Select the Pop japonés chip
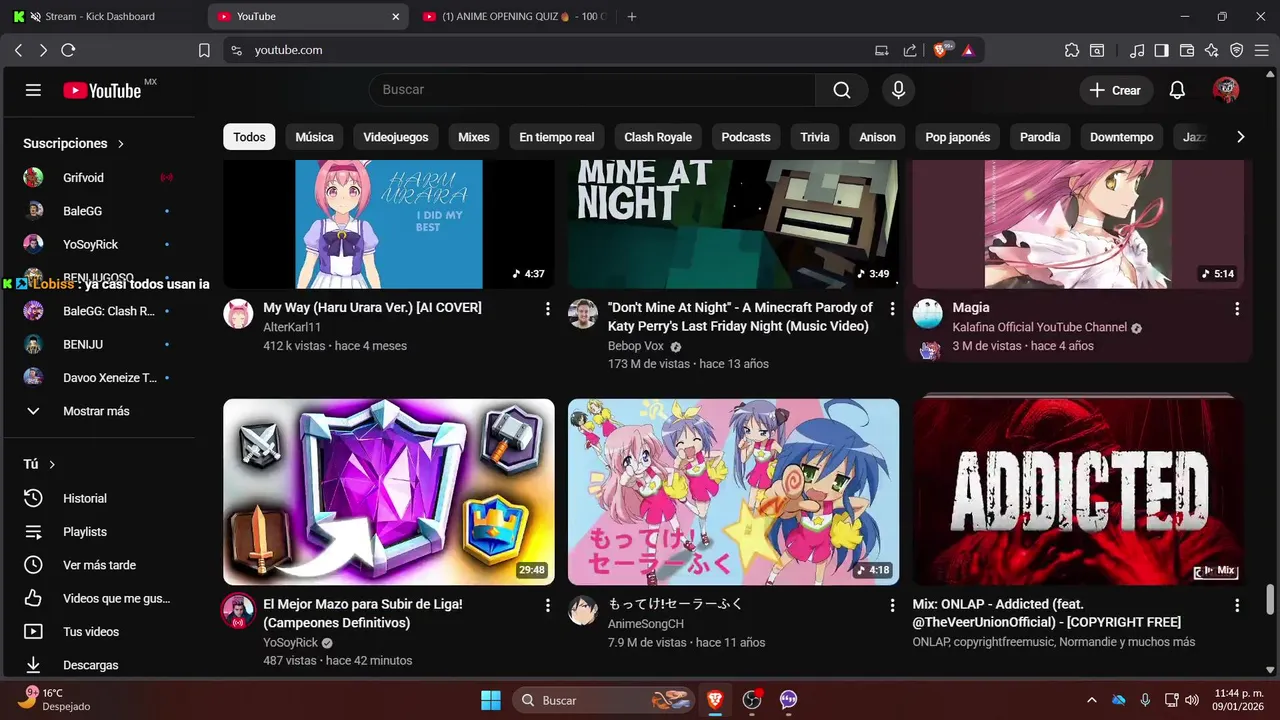 coord(958,137)
